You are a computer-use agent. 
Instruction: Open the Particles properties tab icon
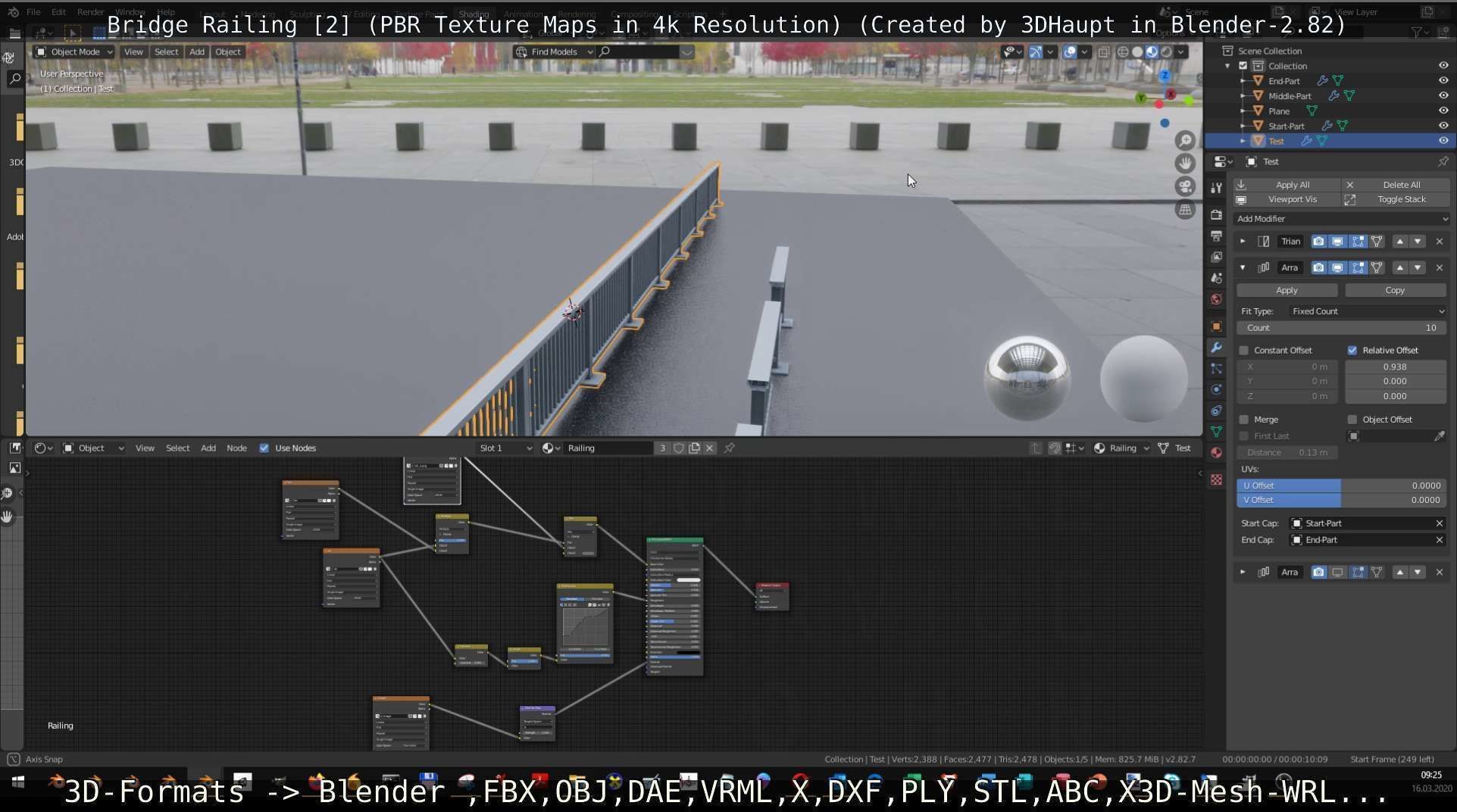tap(1216, 369)
